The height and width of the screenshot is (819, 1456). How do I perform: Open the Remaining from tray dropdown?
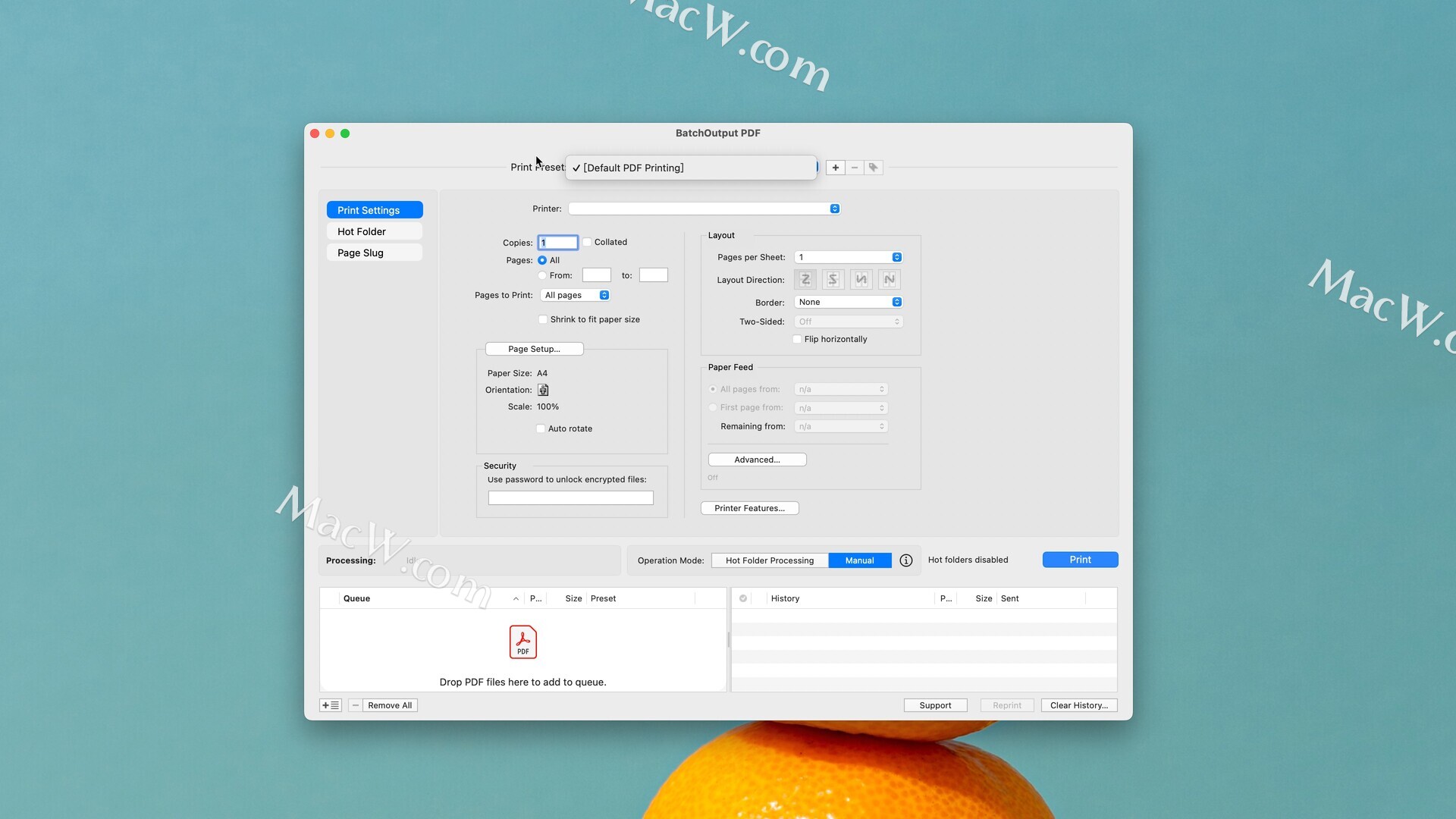pyautogui.click(x=841, y=426)
